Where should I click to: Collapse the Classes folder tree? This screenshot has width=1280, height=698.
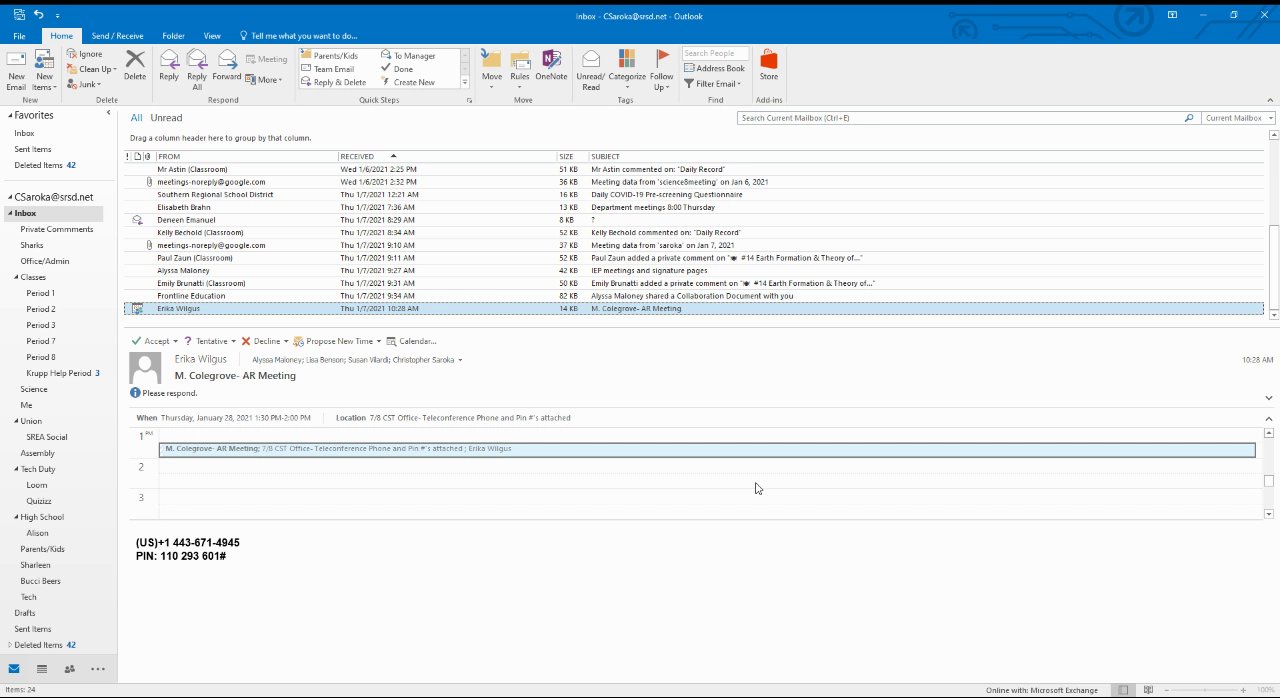coord(17,277)
